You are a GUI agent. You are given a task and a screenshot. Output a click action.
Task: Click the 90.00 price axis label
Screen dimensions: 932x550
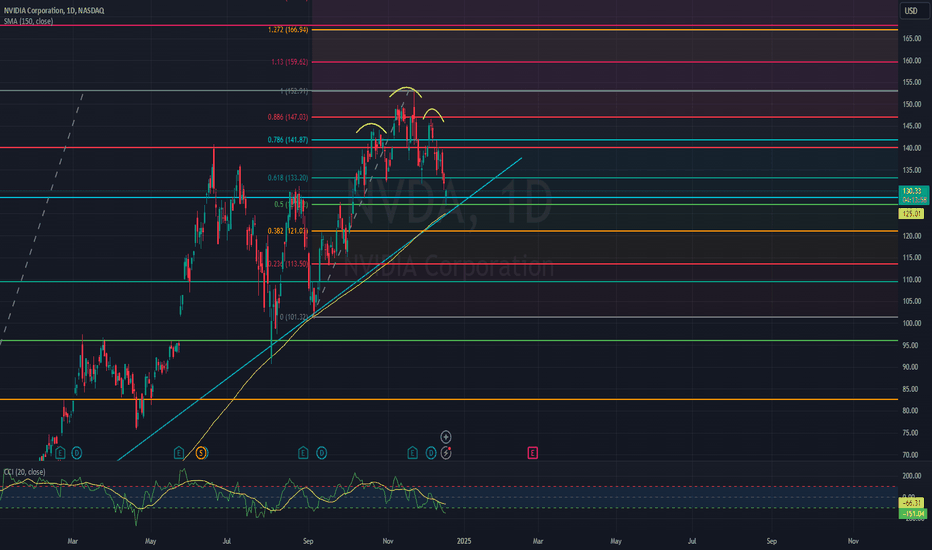[x=910, y=367]
